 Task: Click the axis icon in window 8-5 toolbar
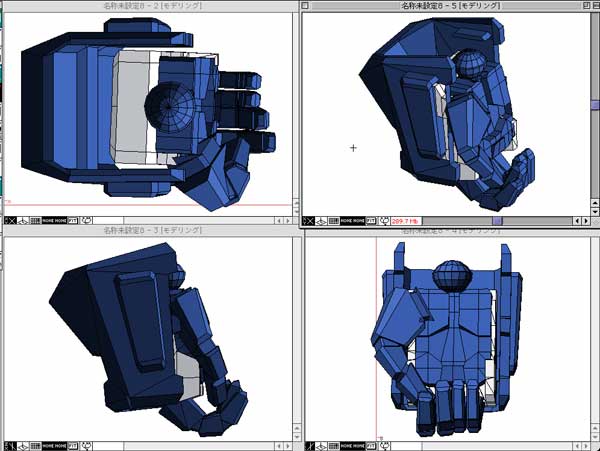tap(308, 221)
